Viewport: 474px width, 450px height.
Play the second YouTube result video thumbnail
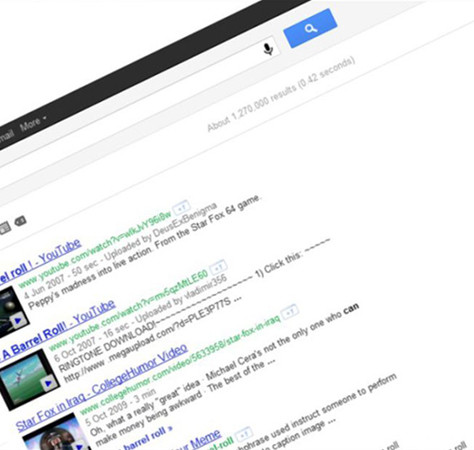coord(29,379)
